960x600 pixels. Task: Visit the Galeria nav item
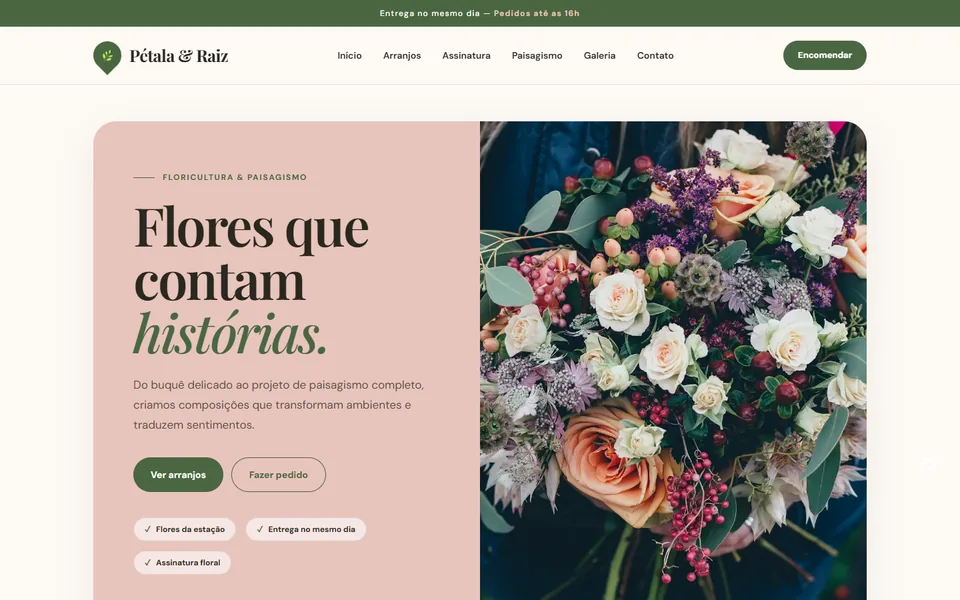click(599, 56)
